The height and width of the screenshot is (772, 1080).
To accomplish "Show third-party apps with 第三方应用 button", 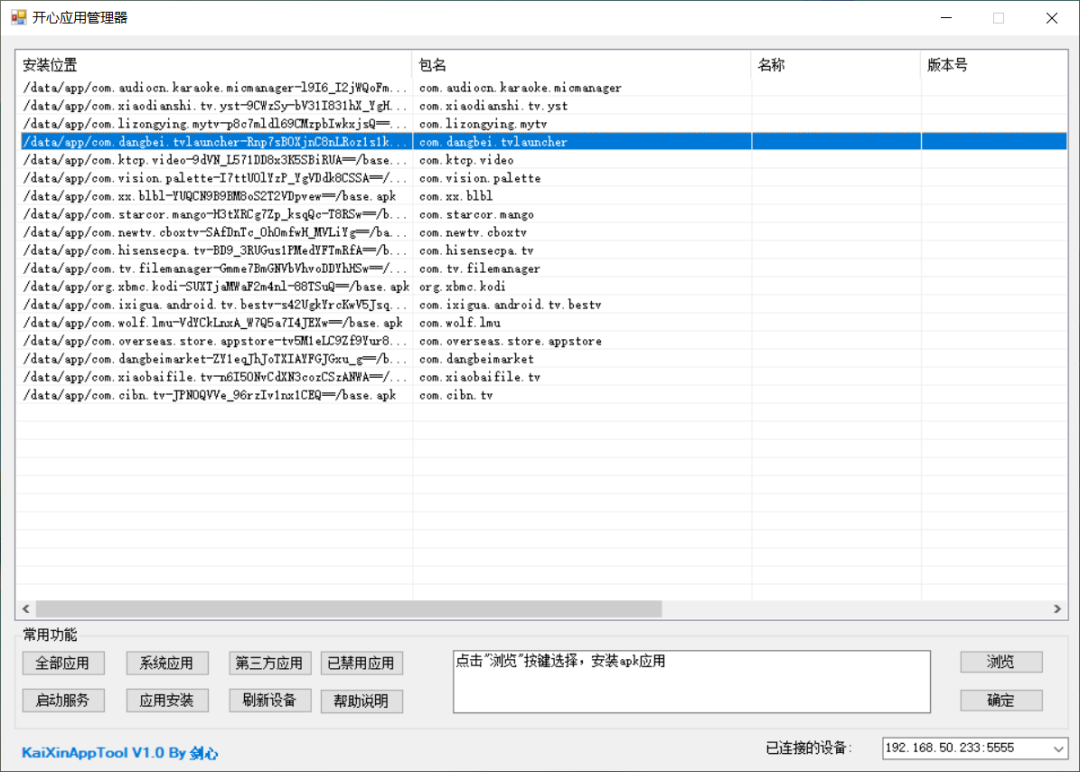I will [269, 663].
